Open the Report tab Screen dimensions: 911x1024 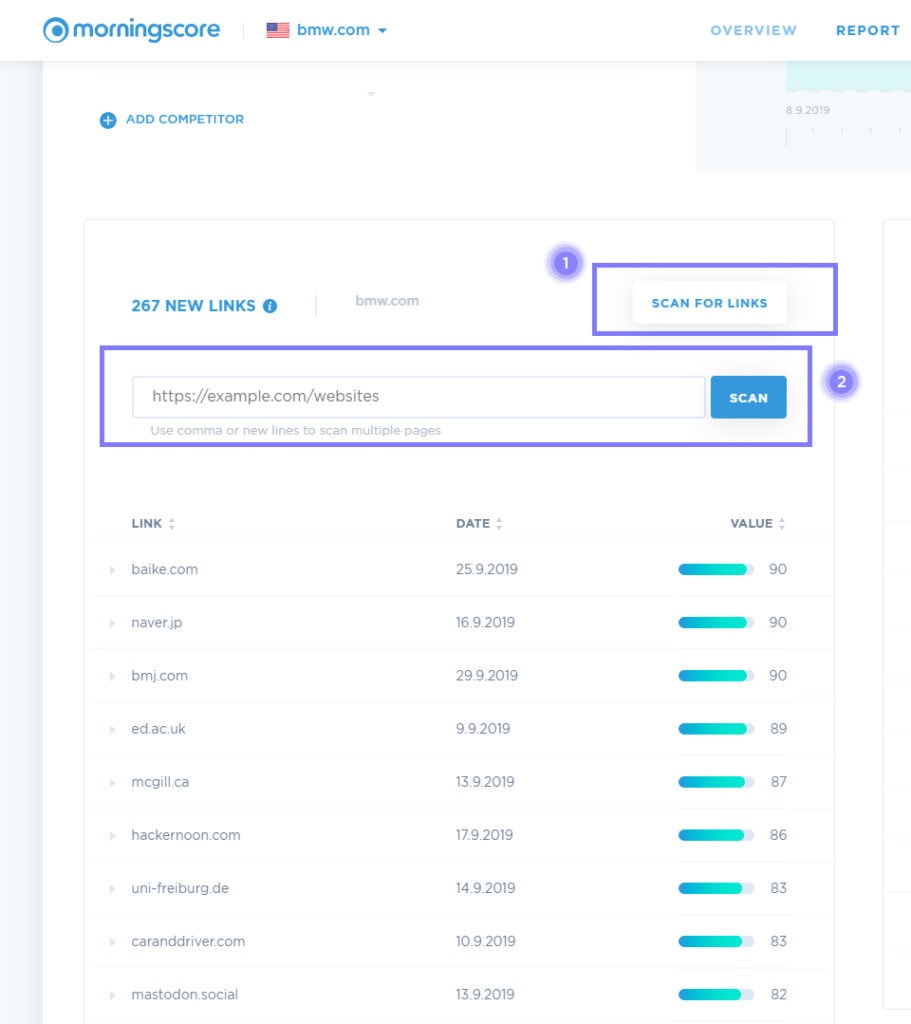tap(868, 30)
